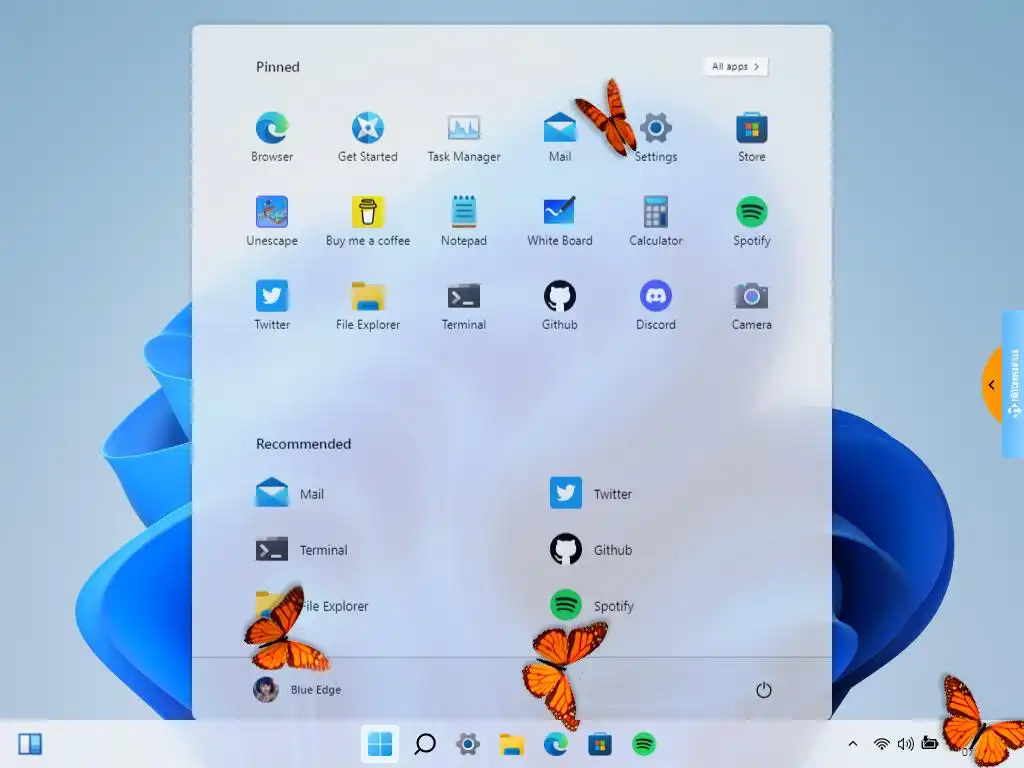Launch Get Started from pinned apps

point(368,136)
